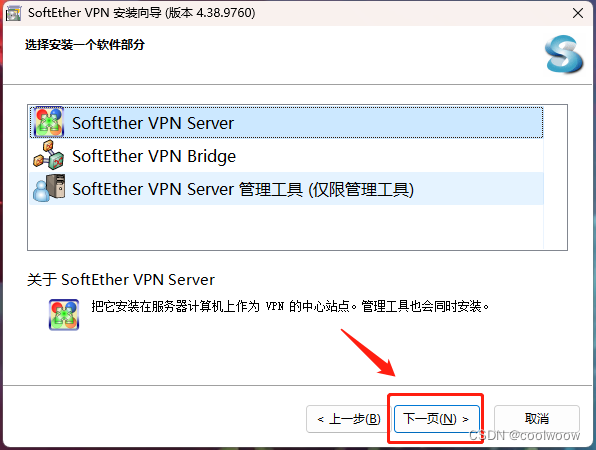Click the SoftEther VPN Server list icon

pyautogui.click(x=49, y=122)
